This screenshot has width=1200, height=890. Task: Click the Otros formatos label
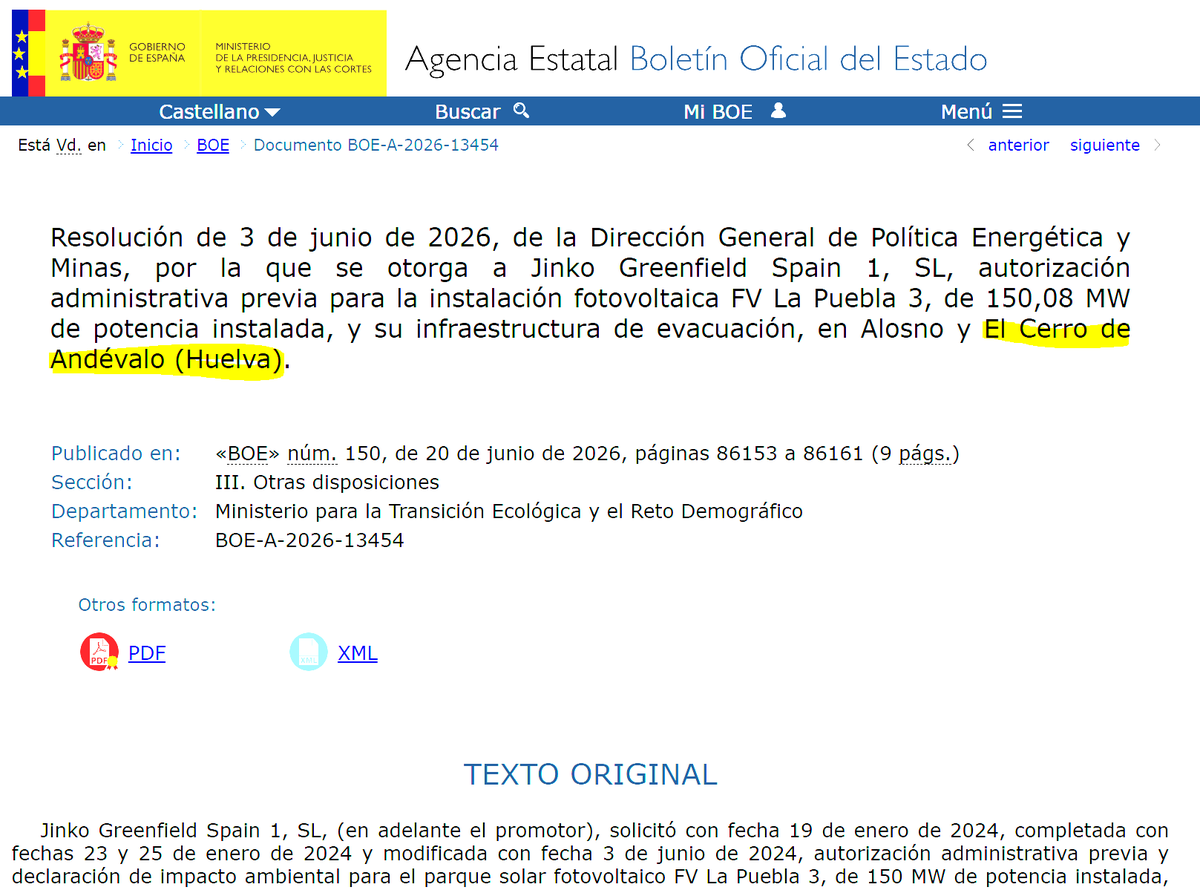tap(147, 605)
